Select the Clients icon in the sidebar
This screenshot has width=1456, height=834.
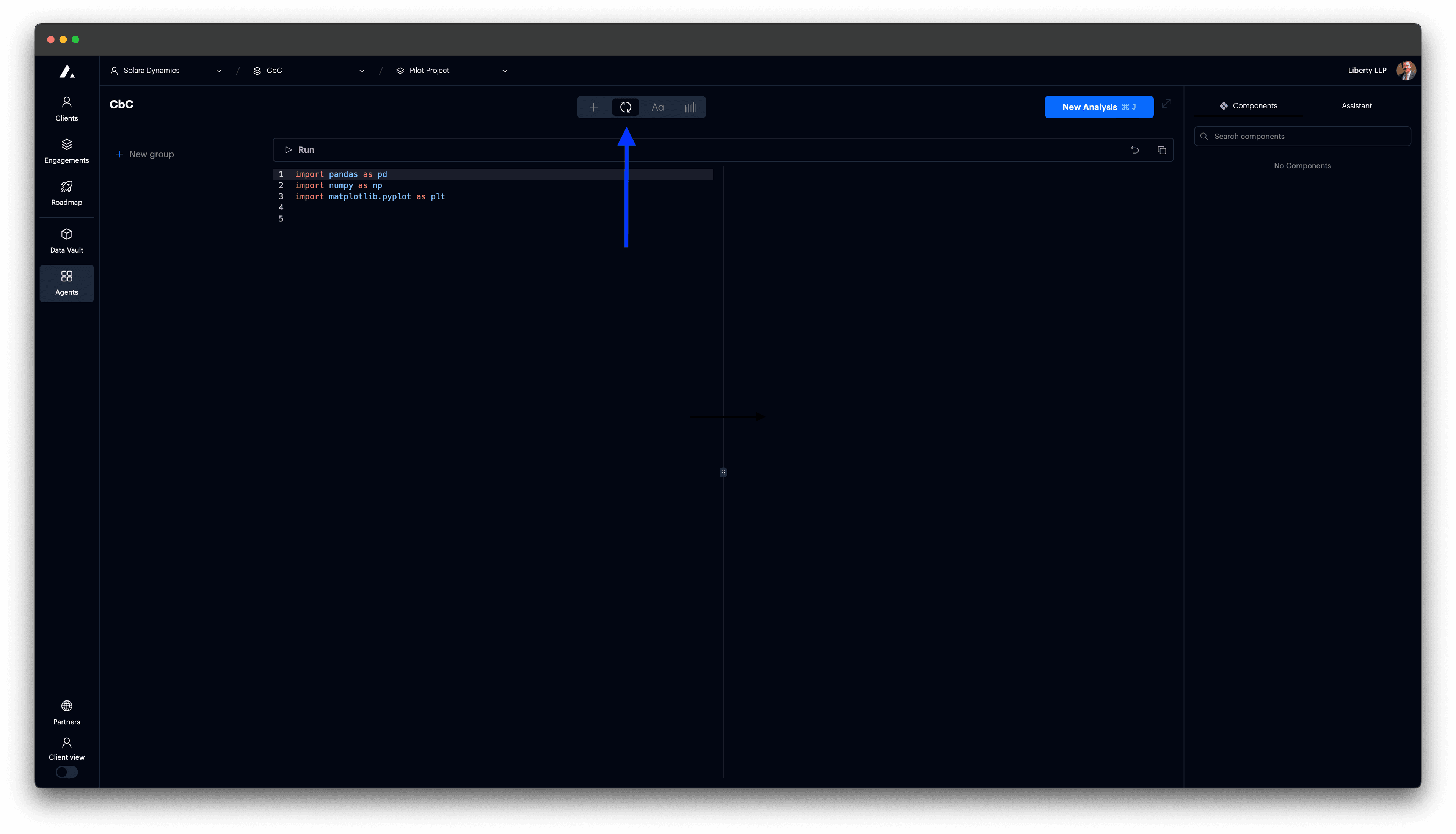coord(66,108)
